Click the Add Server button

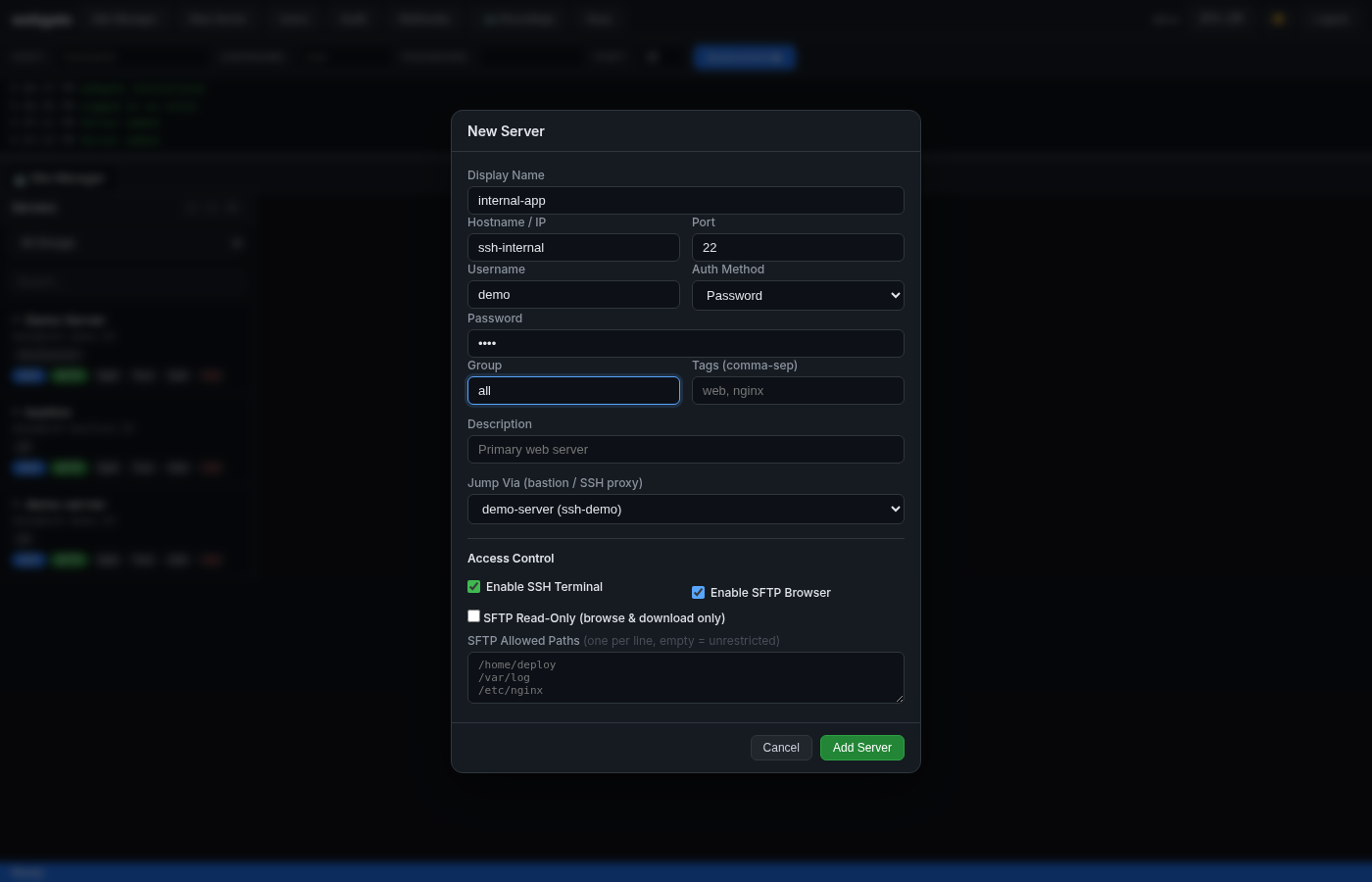point(862,748)
